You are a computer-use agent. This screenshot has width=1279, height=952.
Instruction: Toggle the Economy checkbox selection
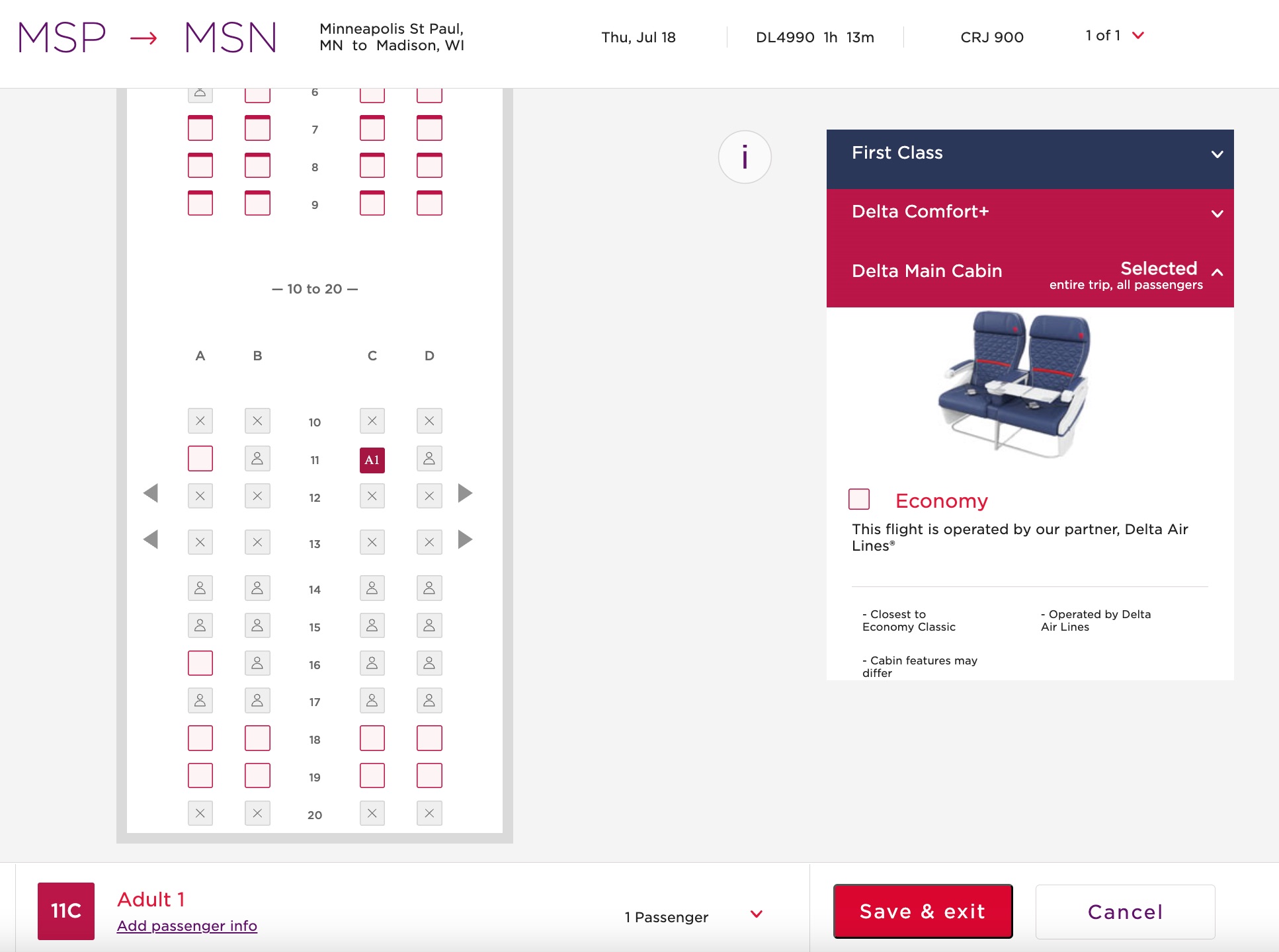tap(859, 499)
